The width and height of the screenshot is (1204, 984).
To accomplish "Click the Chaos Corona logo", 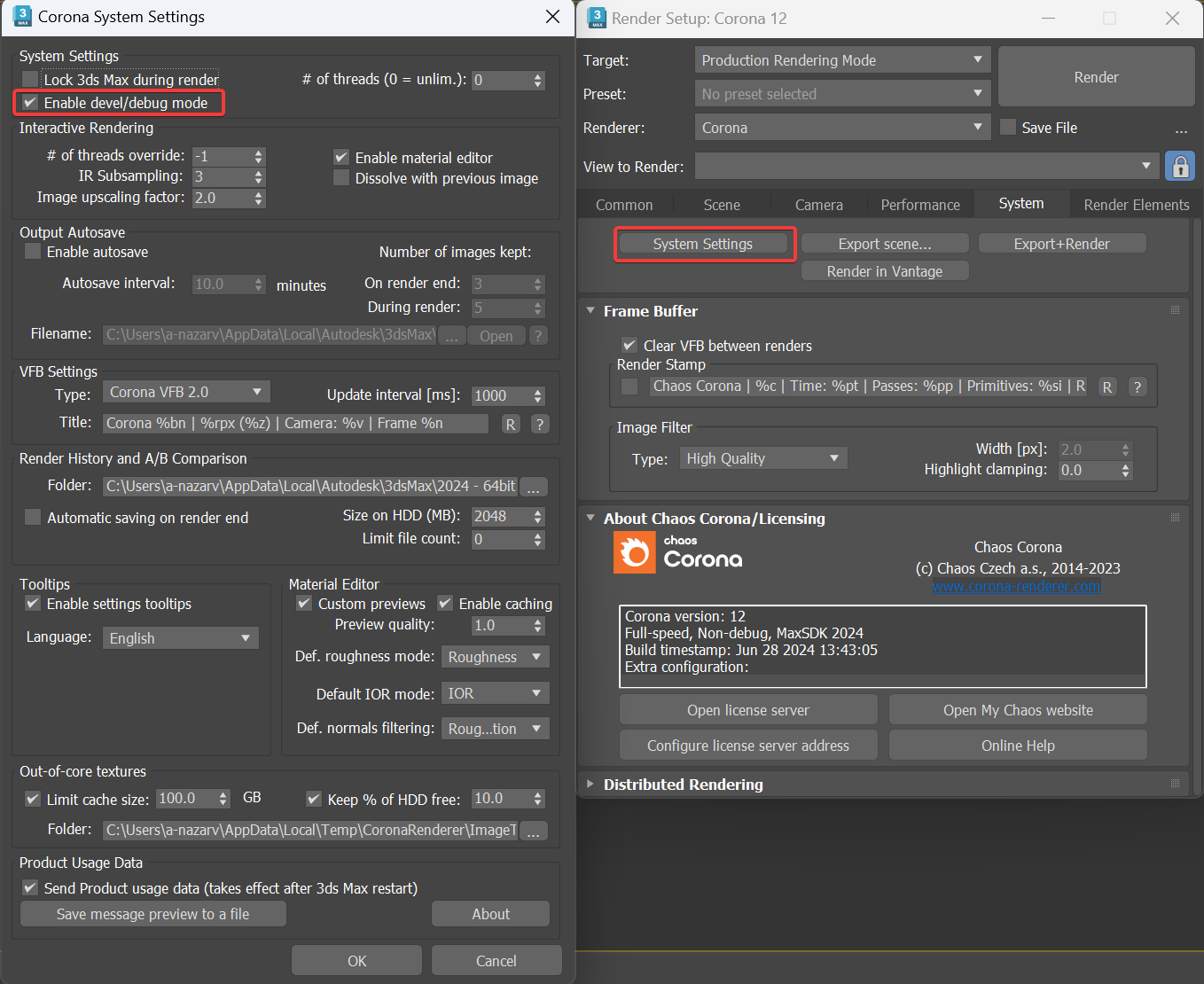I will (x=677, y=553).
